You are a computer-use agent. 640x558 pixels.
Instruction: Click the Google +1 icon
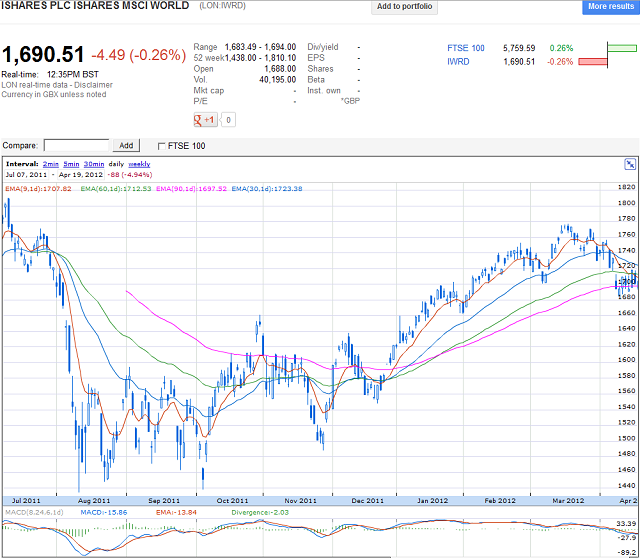(205, 120)
